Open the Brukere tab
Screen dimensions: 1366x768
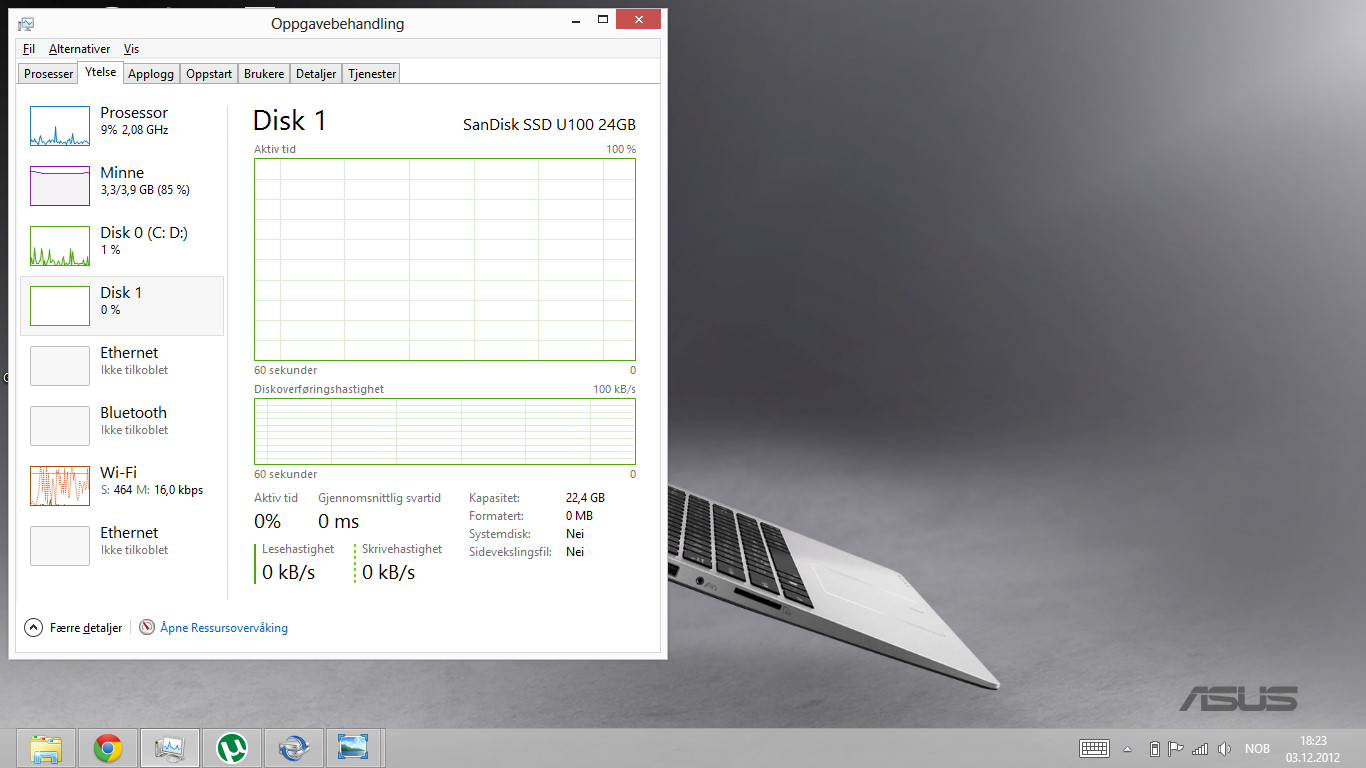click(x=264, y=74)
